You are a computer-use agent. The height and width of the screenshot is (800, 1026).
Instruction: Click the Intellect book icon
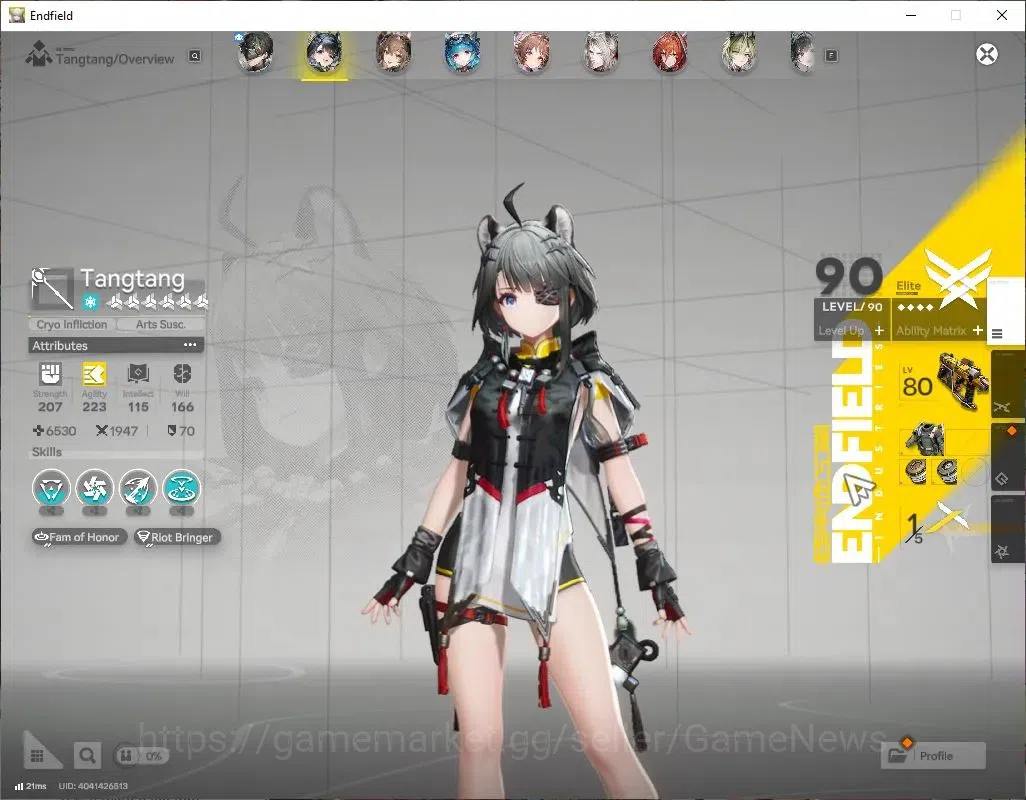coord(138,374)
